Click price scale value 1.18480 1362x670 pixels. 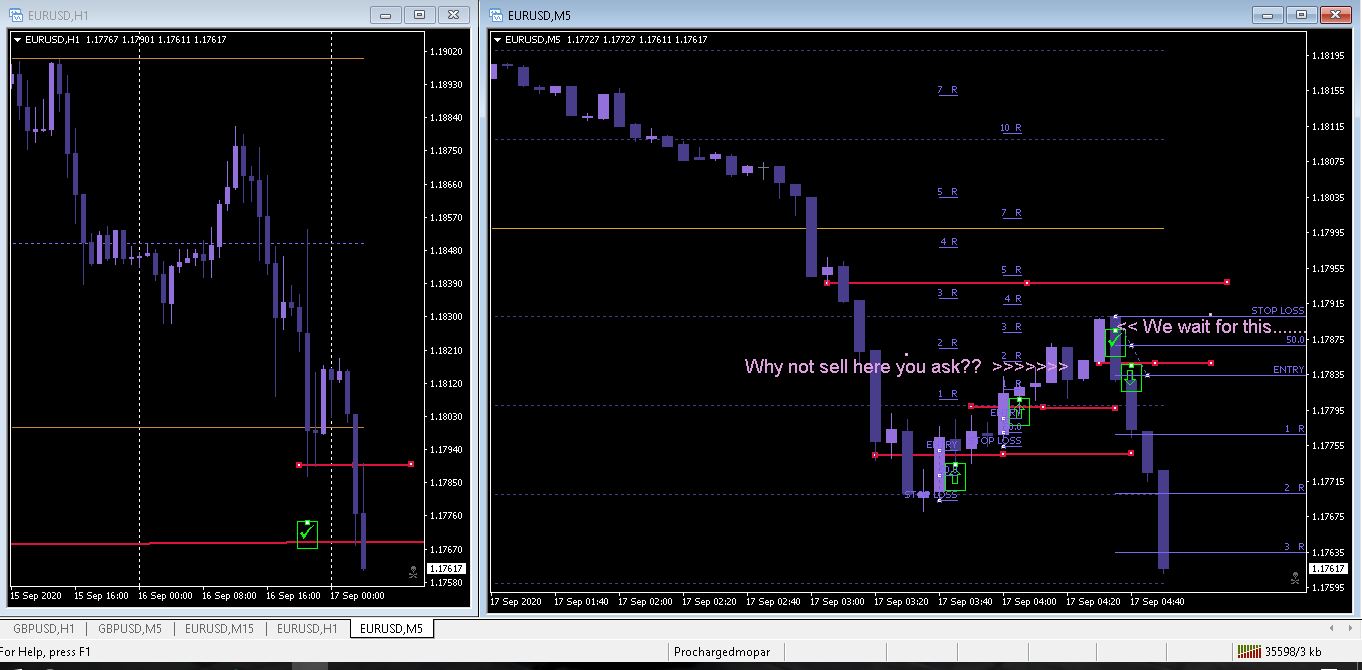445,250
